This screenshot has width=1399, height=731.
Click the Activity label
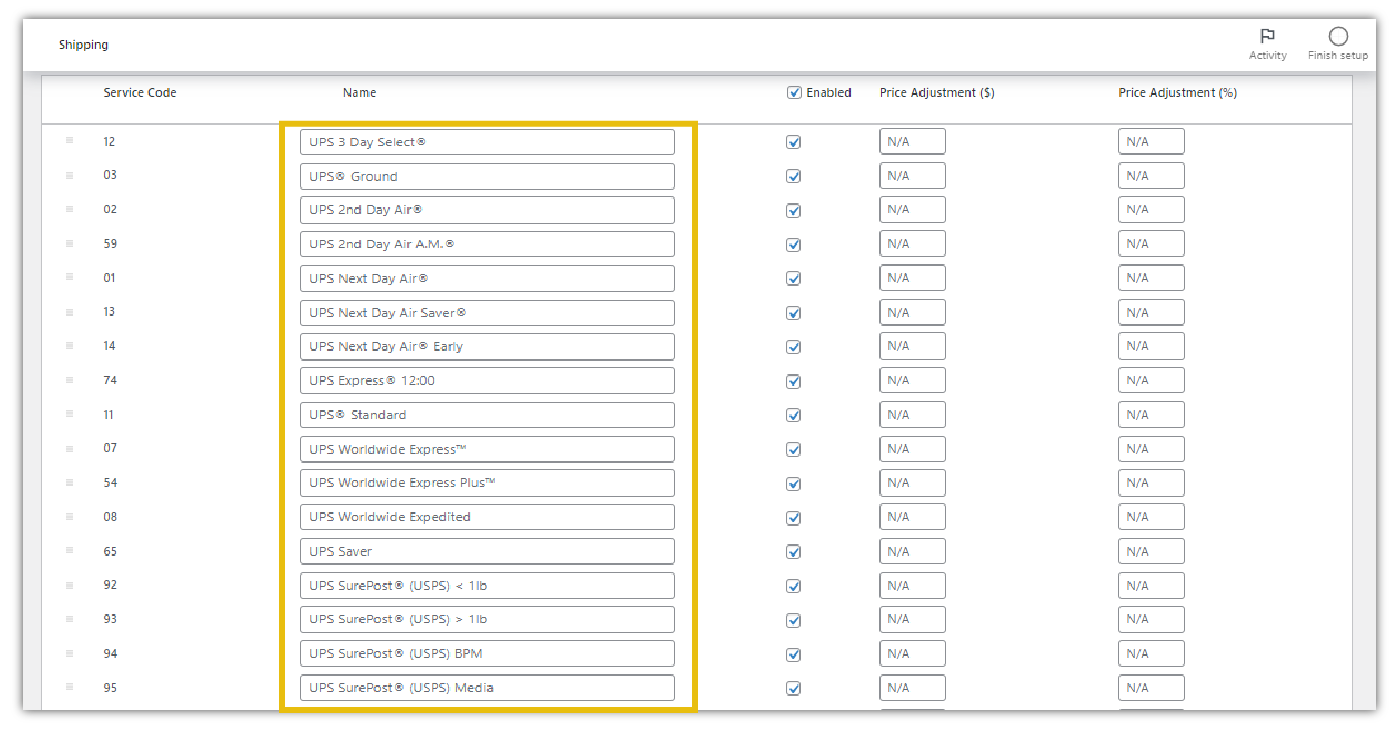(x=1268, y=56)
